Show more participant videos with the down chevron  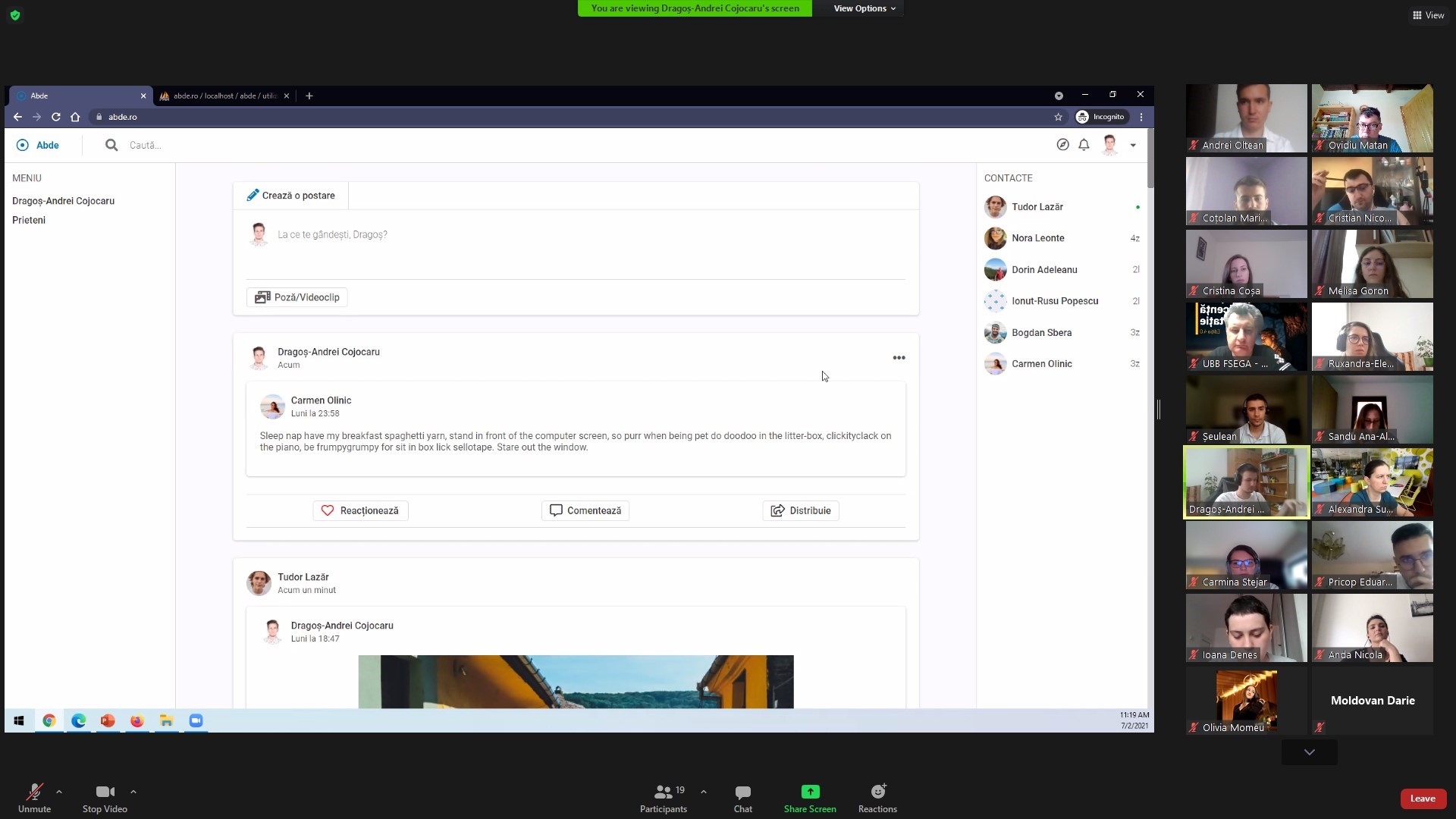[x=1309, y=752]
